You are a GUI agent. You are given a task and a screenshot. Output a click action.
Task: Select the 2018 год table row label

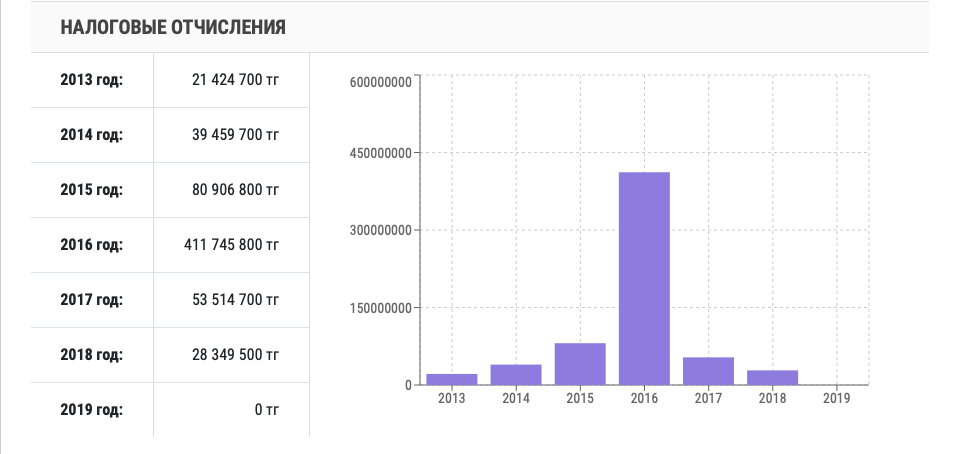pos(91,354)
